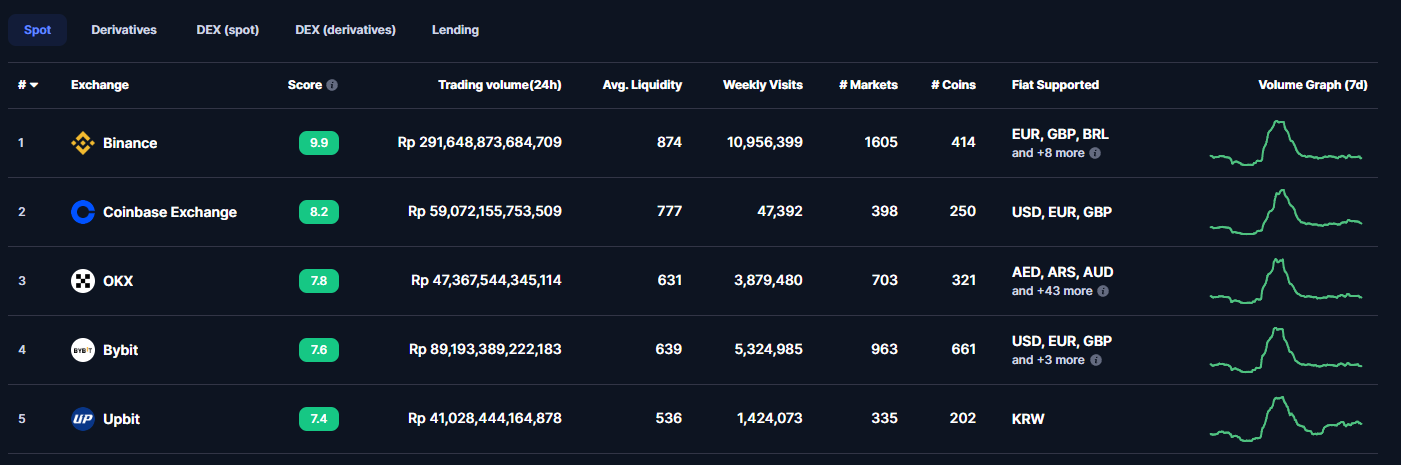The height and width of the screenshot is (465, 1401).
Task: Click the Weekly Visits column header
Action: [x=763, y=85]
